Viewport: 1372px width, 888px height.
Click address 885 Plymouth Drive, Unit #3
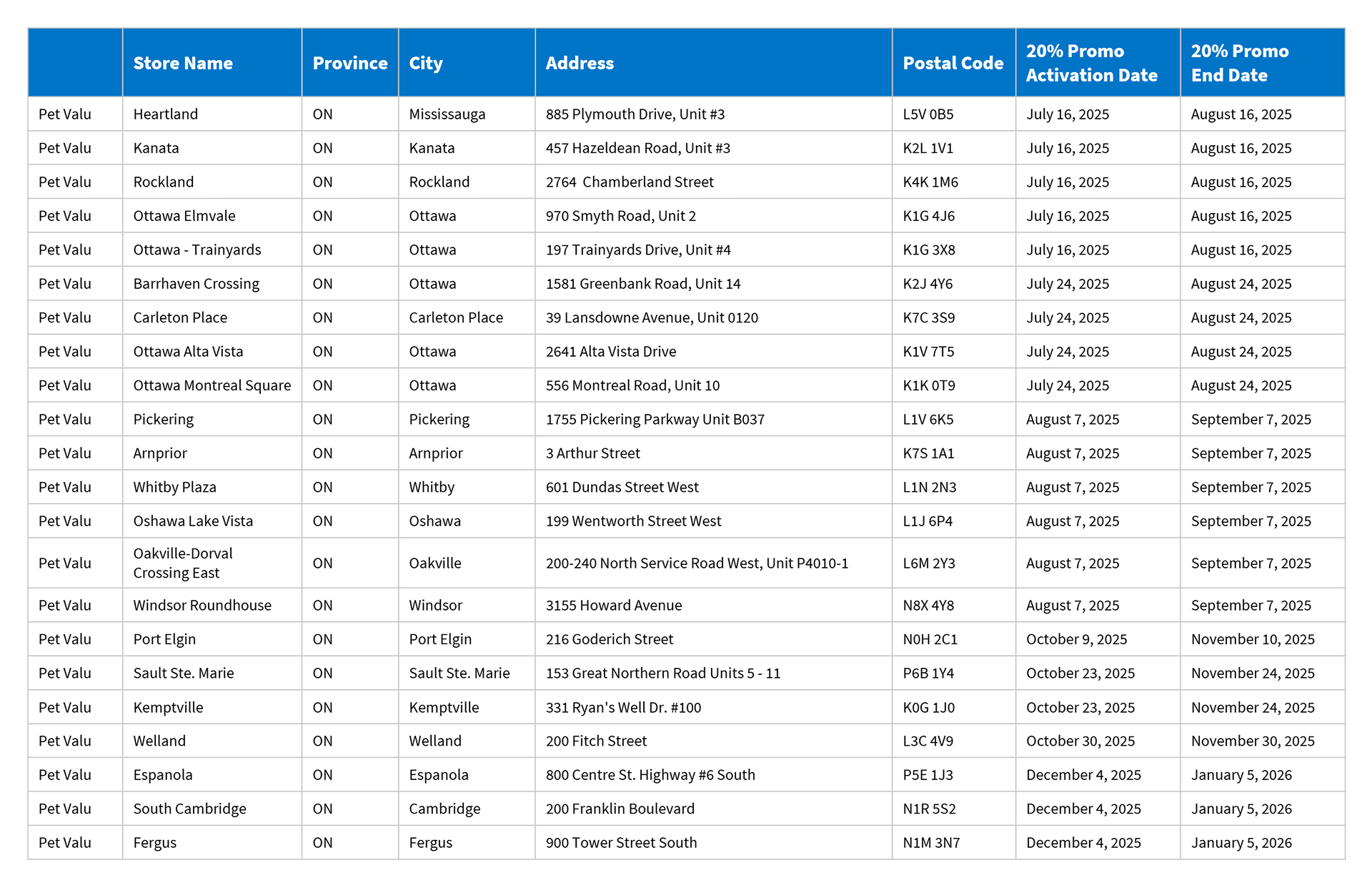coord(635,114)
